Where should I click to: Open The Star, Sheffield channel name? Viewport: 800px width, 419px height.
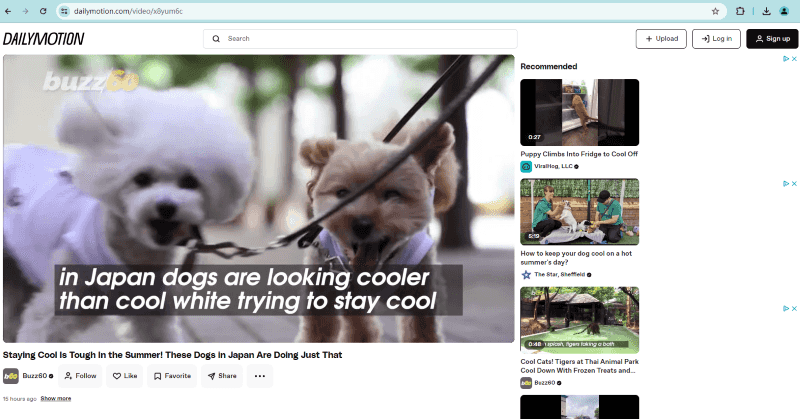pos(560,275)
